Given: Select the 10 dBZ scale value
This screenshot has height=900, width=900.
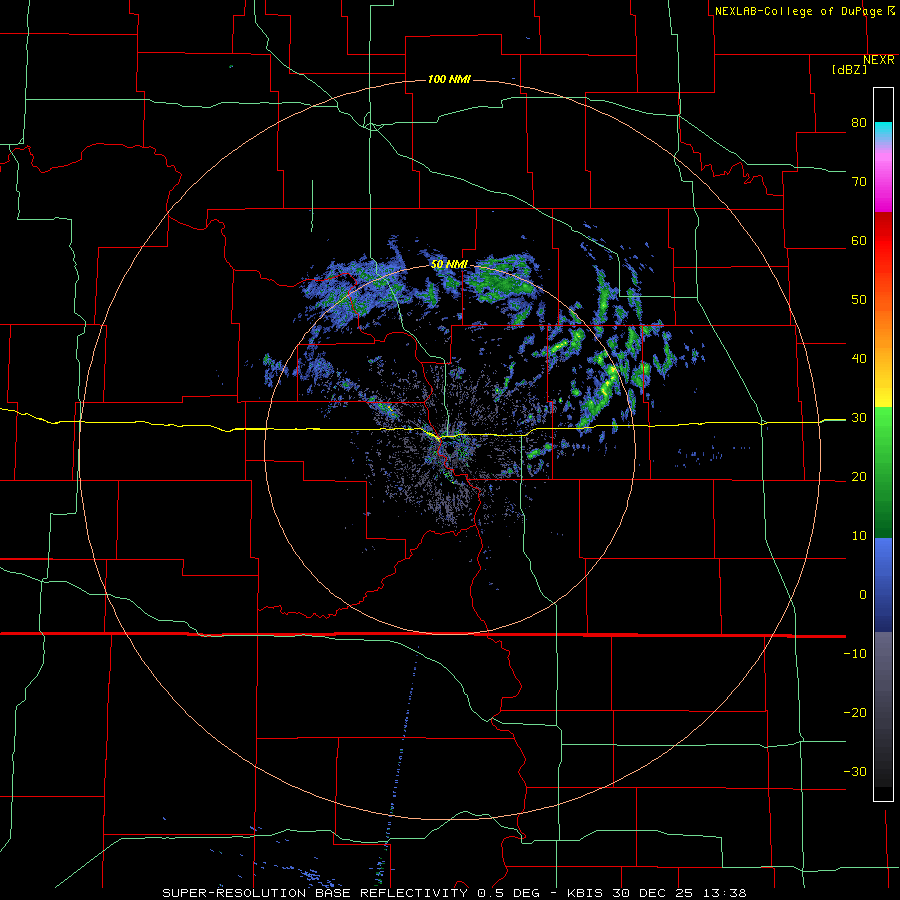Looking at the screenshot, I should tap(859, 536).
